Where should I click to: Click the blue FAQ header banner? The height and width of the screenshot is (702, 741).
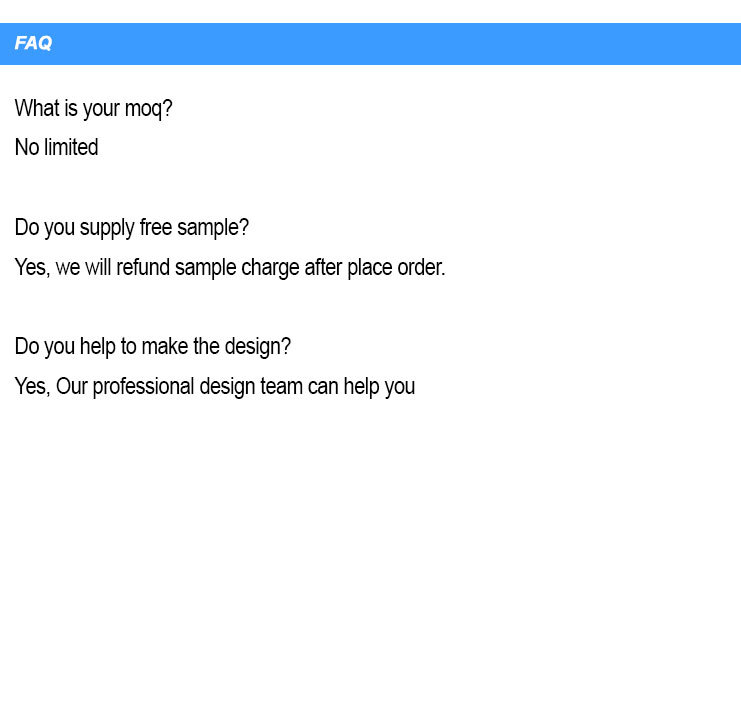tap(370, 44)
